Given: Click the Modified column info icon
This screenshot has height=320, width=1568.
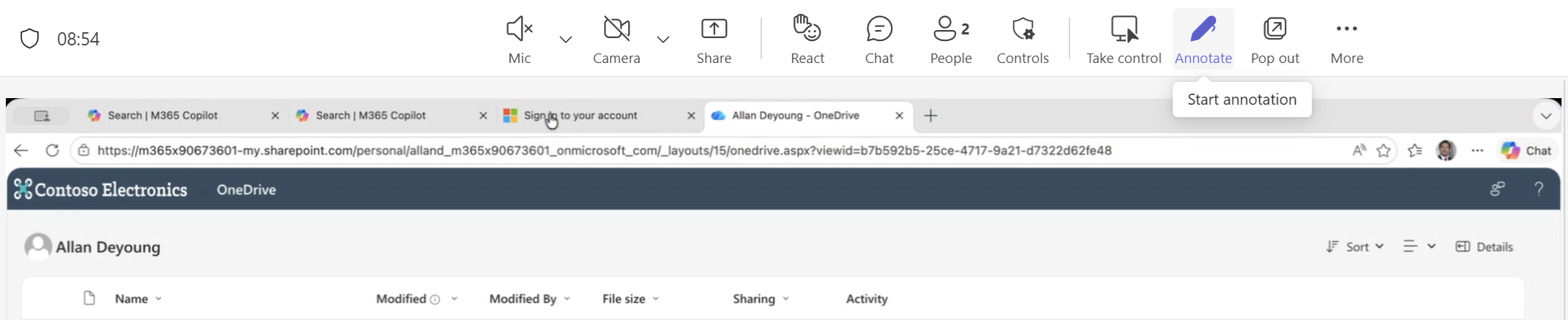Looking at the screenshot, I should click(x=436, y=299).
